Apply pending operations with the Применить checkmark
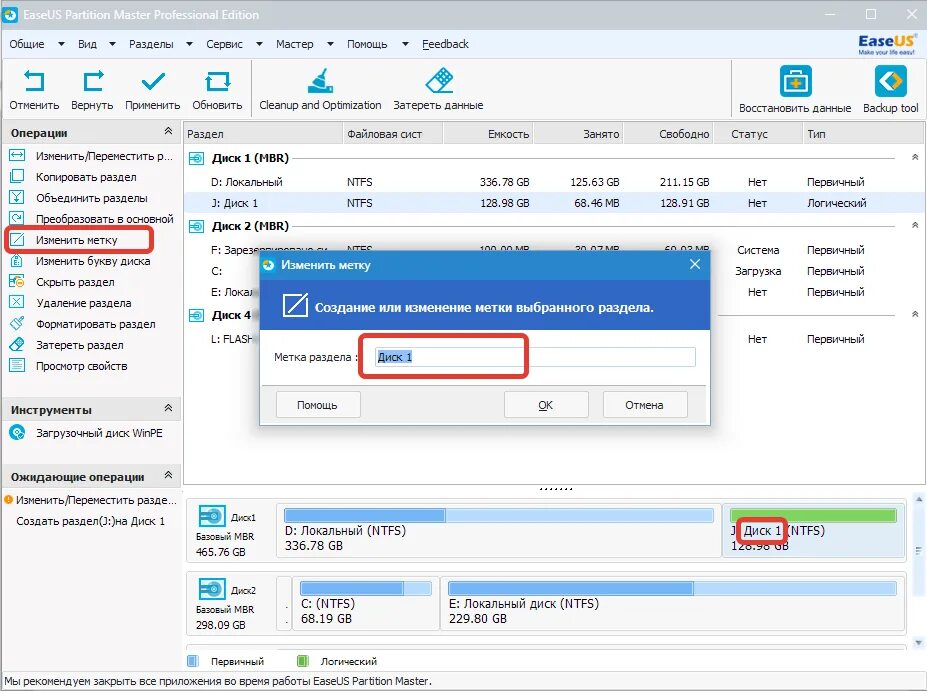The width and height of the screenshot is (927, 691). pyautogui.click(x=153, y=82)
